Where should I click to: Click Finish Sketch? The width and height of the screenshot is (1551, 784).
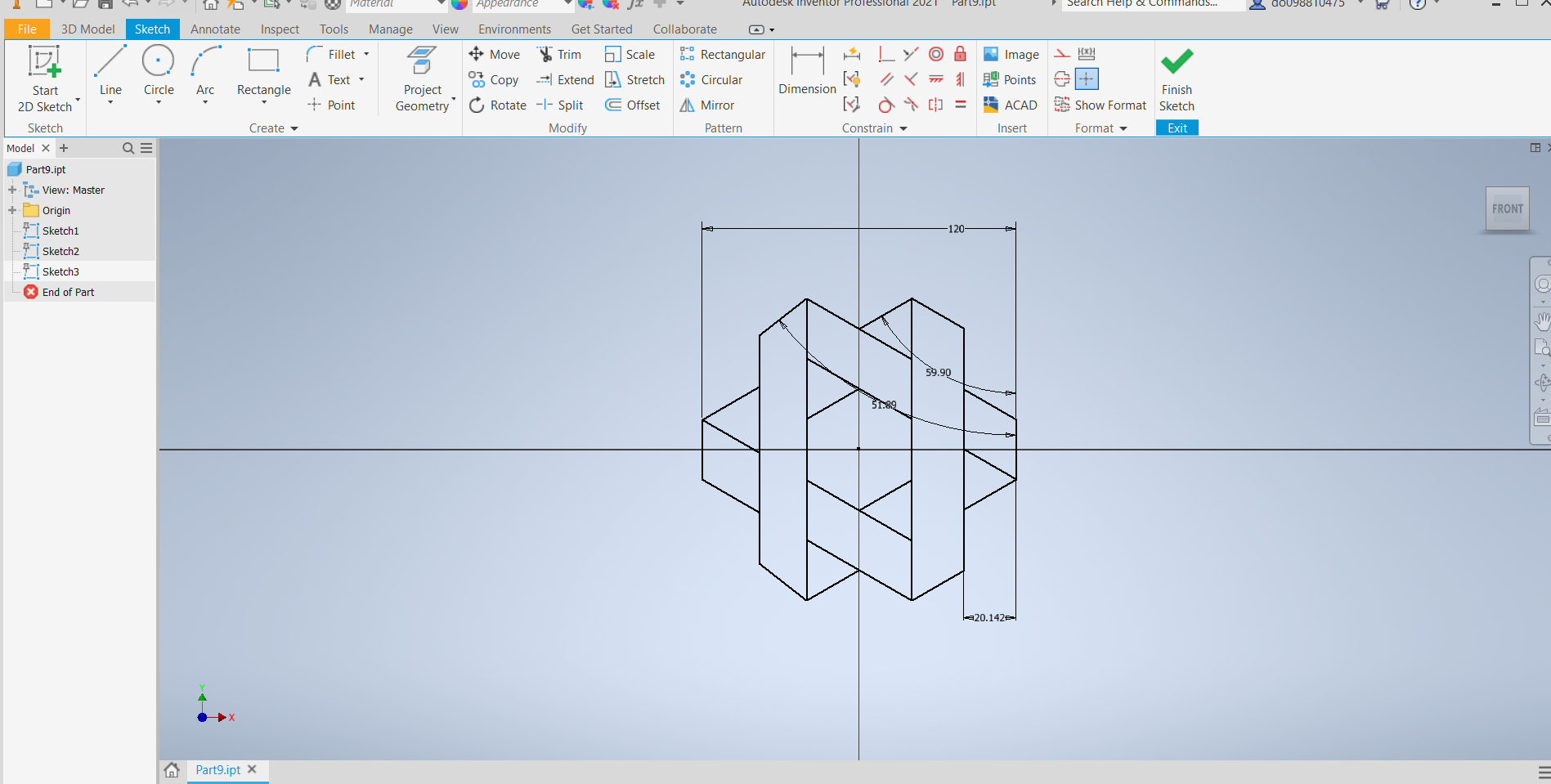[1177, 79]
